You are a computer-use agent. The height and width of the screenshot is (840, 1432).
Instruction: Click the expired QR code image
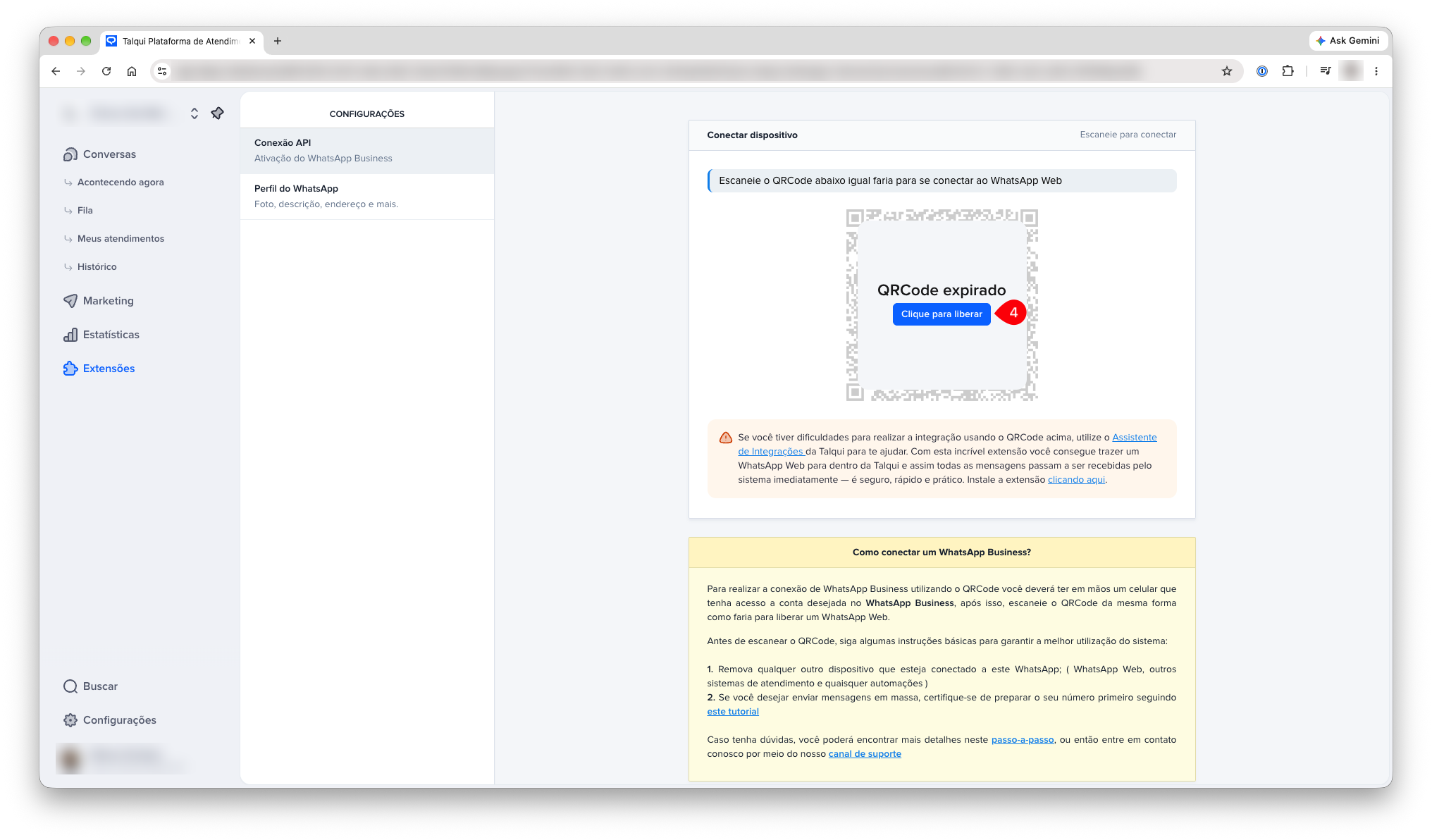(x=942, y=305)
